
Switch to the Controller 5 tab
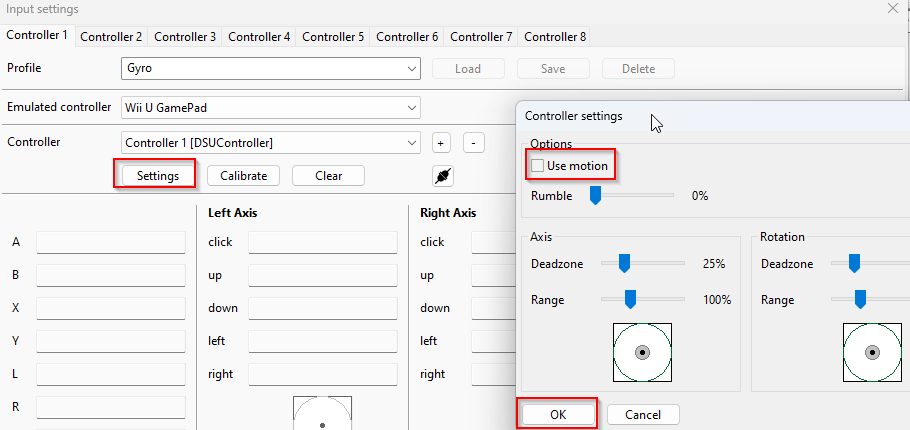pos(333,37)
